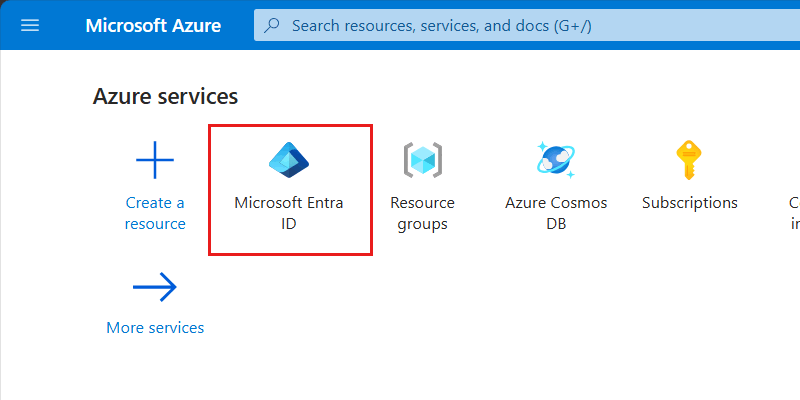This screenshot has width=800, height=400.
Task: Click the Azure Cosmos DB planet icon
Action: pyautogui.click(x=556, y=159)
